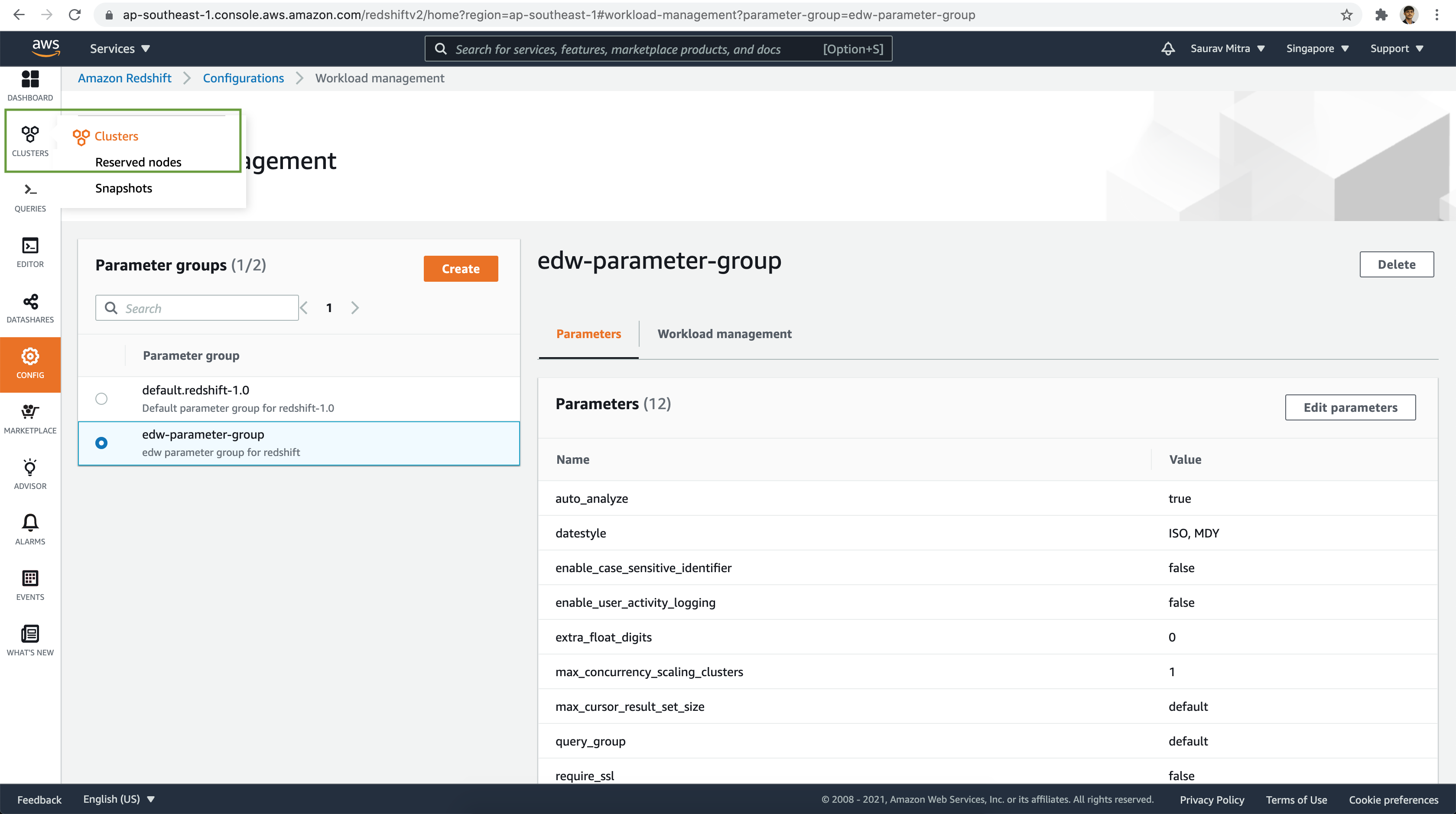Open the Clusters sidebar icon
The width and height of the screenshot is (1456, 814).
point(30,141)
